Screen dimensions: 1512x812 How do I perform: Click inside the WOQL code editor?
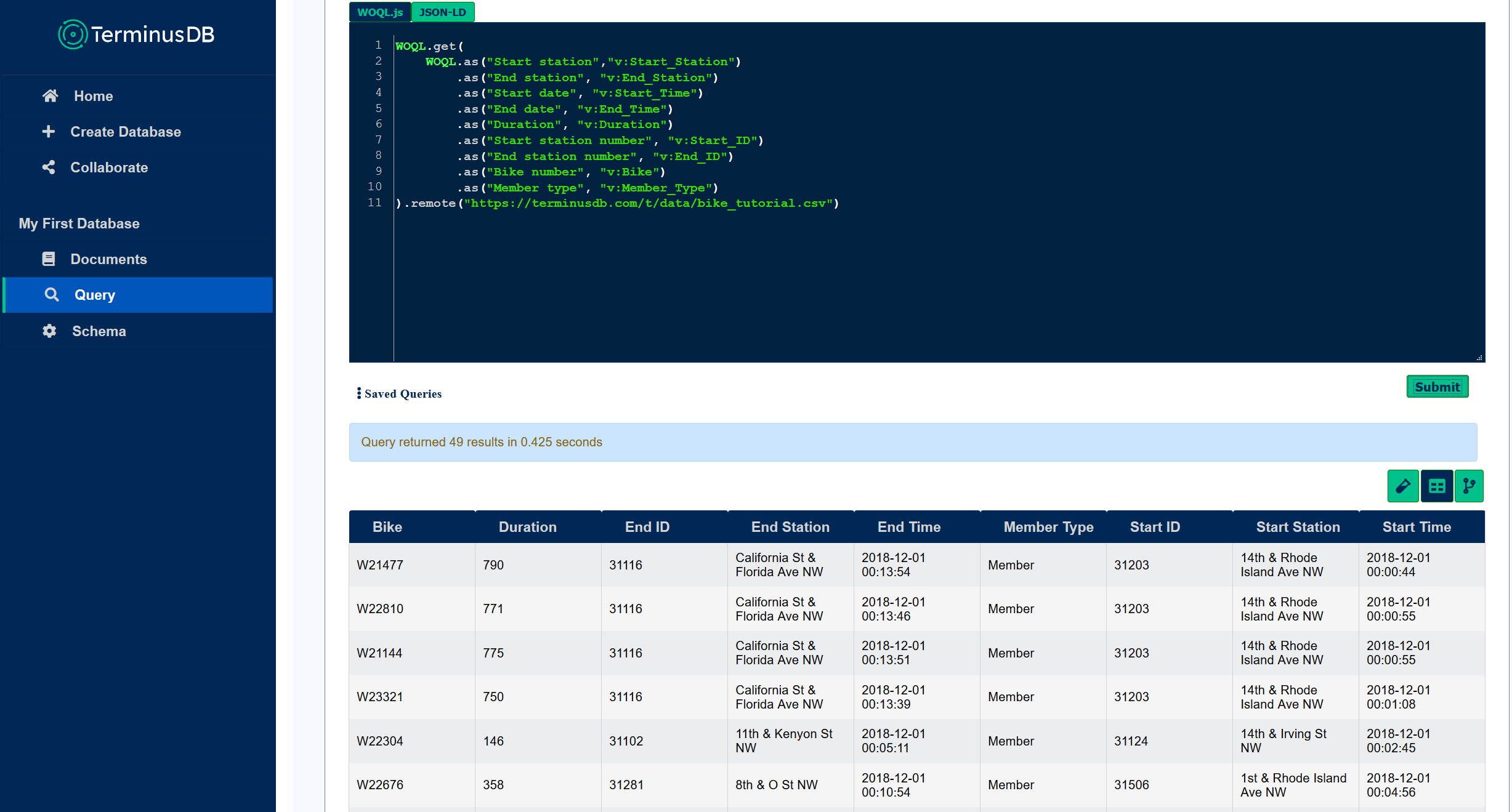862,277
